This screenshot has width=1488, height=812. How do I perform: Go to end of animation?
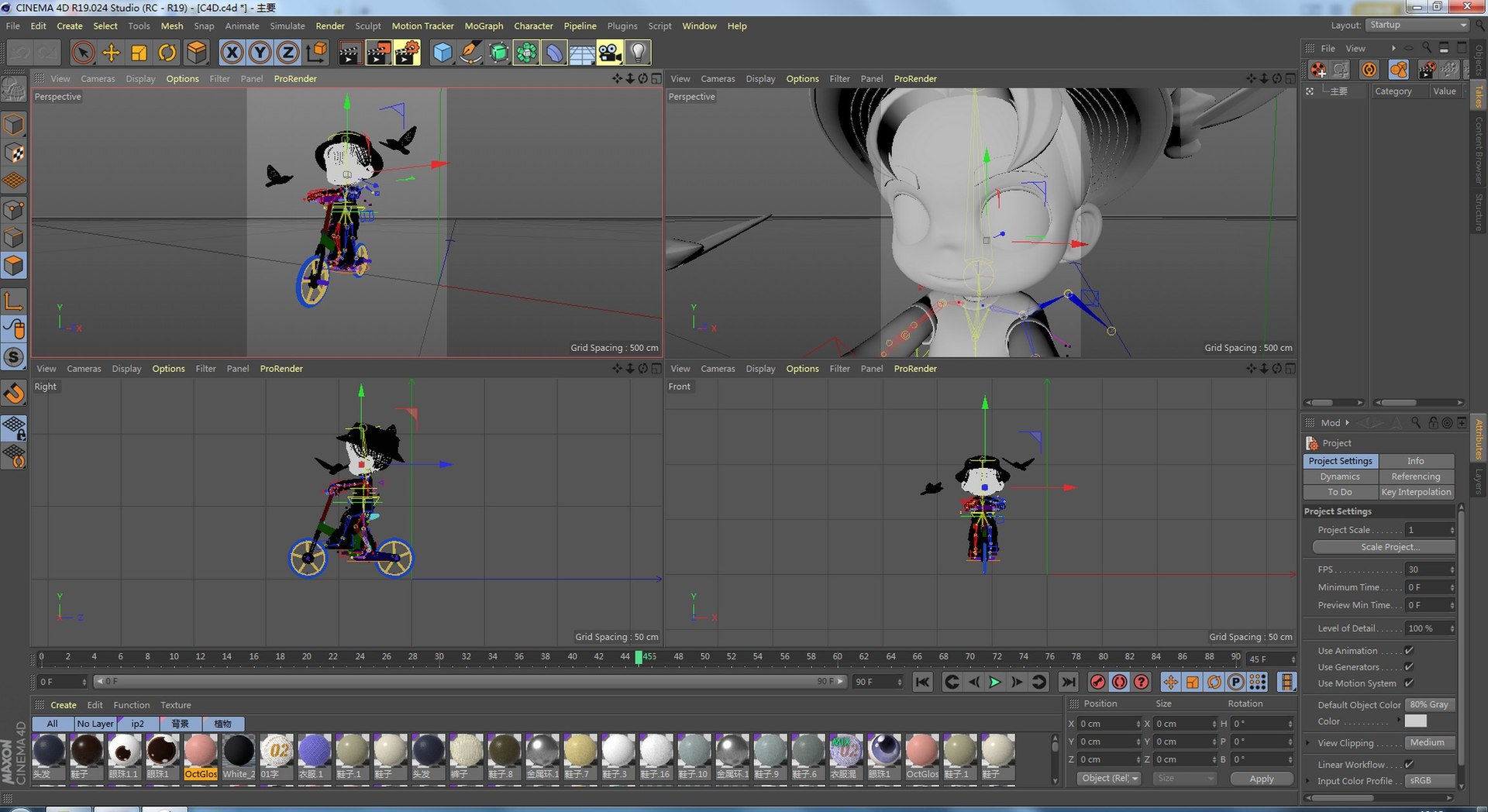(1068, 682)
